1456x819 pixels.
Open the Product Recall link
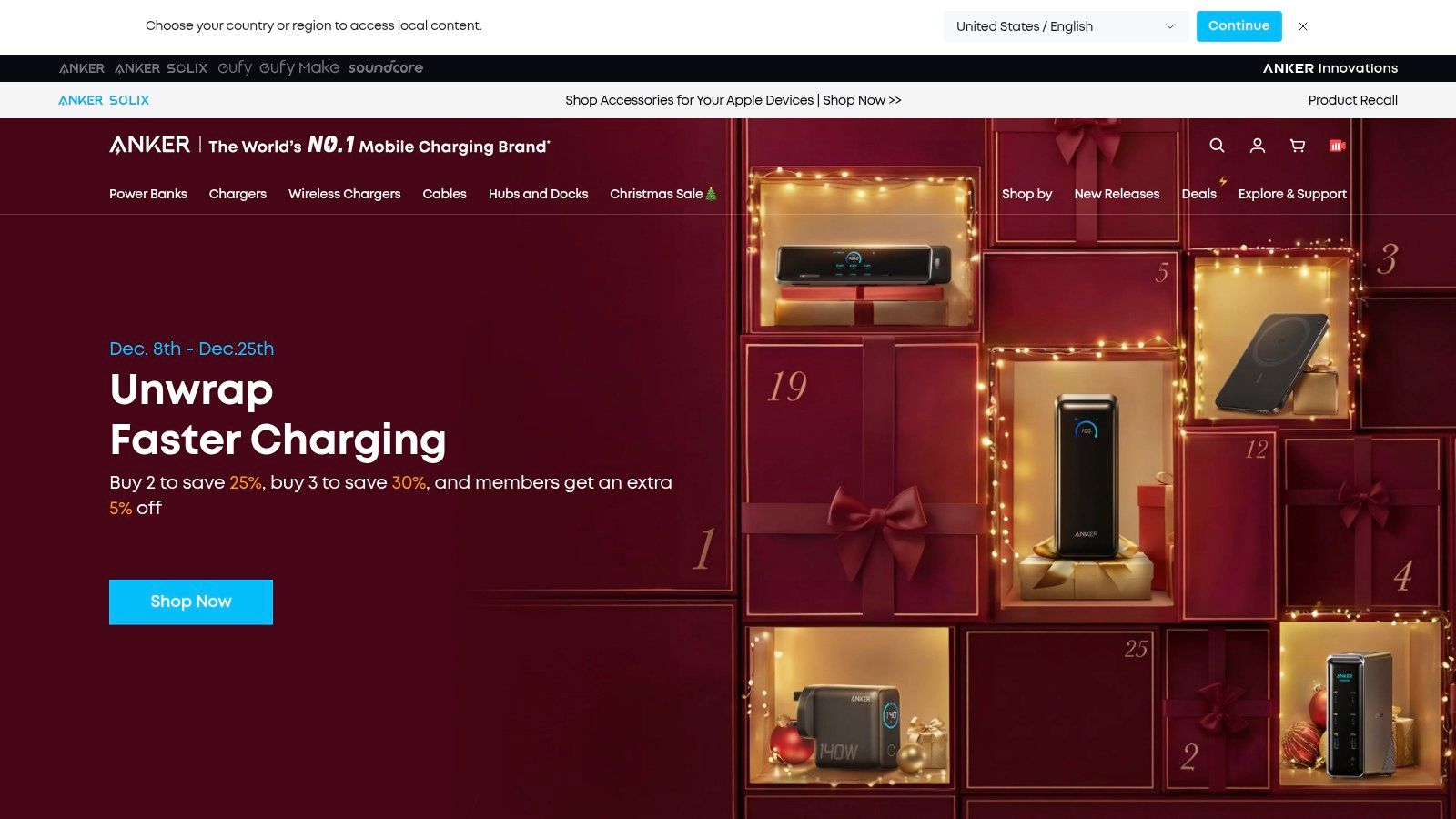pos(1353,100)
